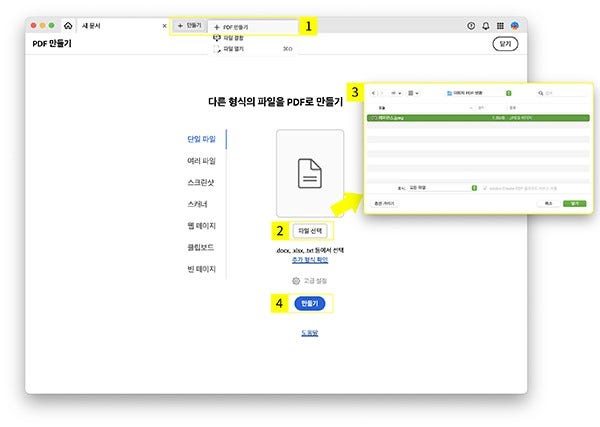Click the search field in file dialog
This screenshot has width=600, height=427.
pos(562,93)
